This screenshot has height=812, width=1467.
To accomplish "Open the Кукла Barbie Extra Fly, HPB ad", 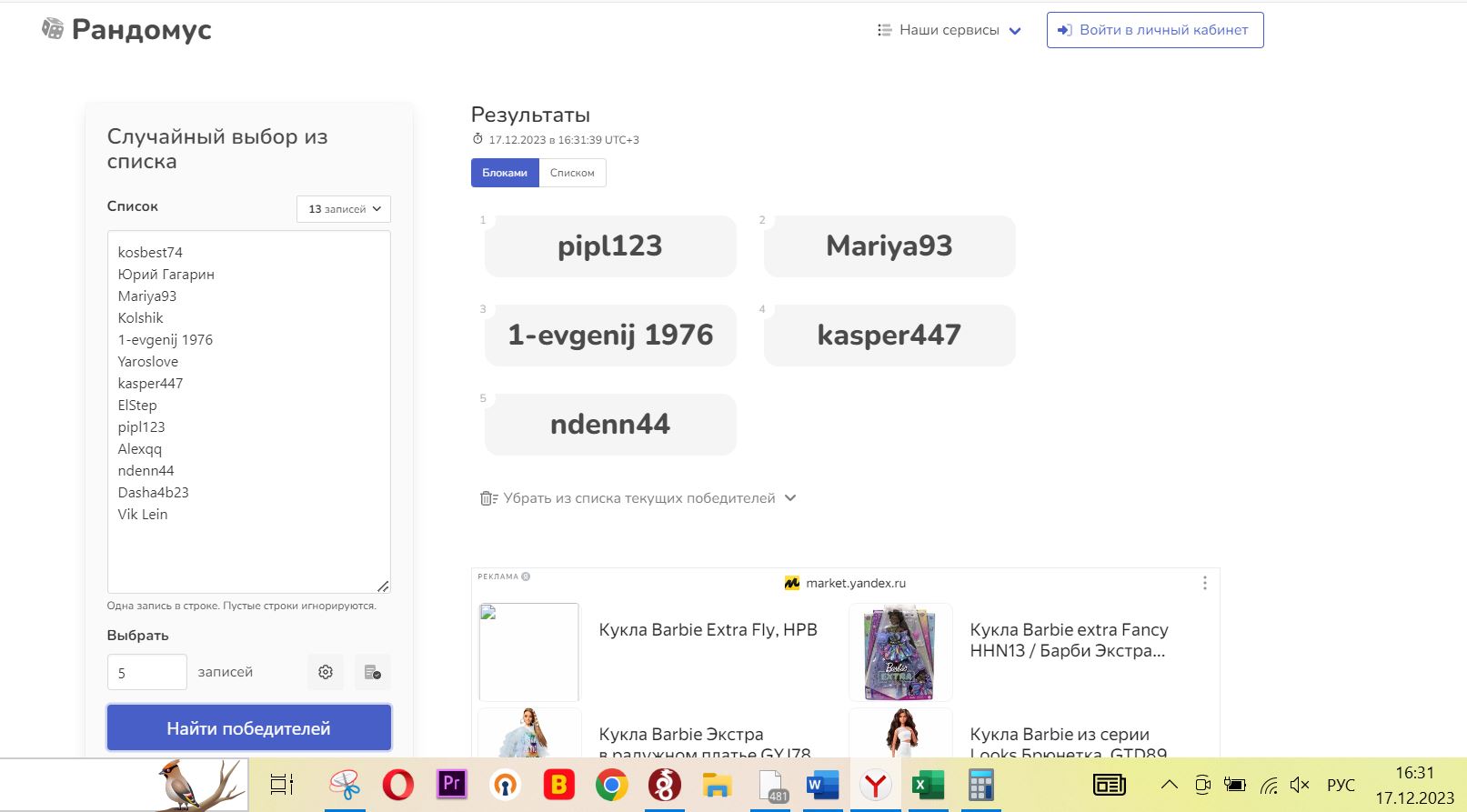I will pyautogui.click(x=708, y=629).
